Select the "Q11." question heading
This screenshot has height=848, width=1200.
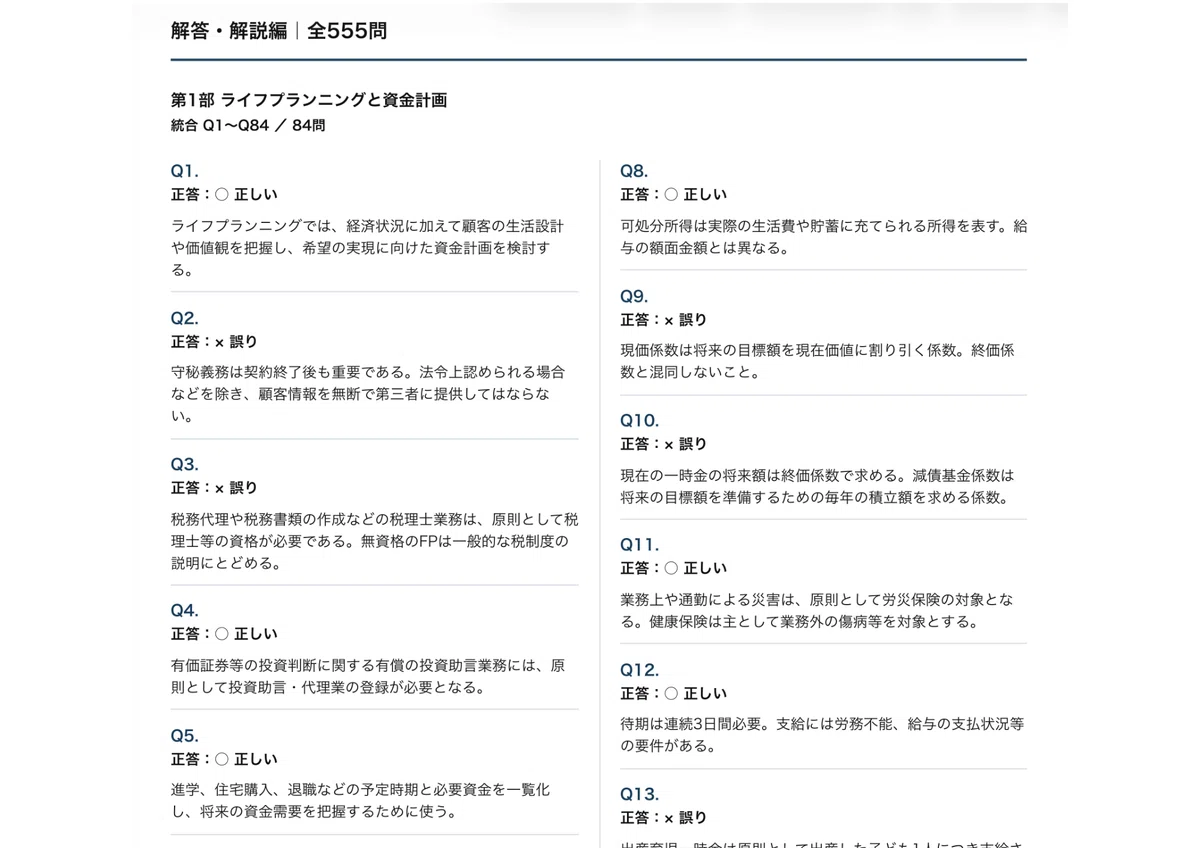pyautogui.click(x=640, y=545)
